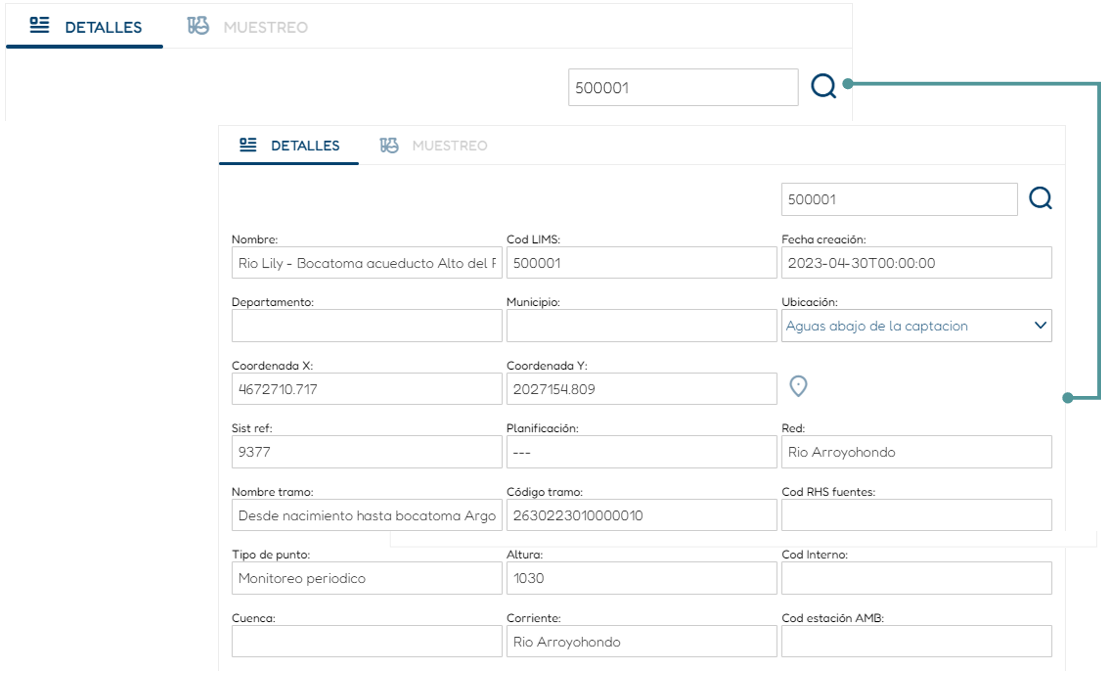1105x678 pixels.
Task: Click the 'Código tramo:' label text
Action: (544, 492)
